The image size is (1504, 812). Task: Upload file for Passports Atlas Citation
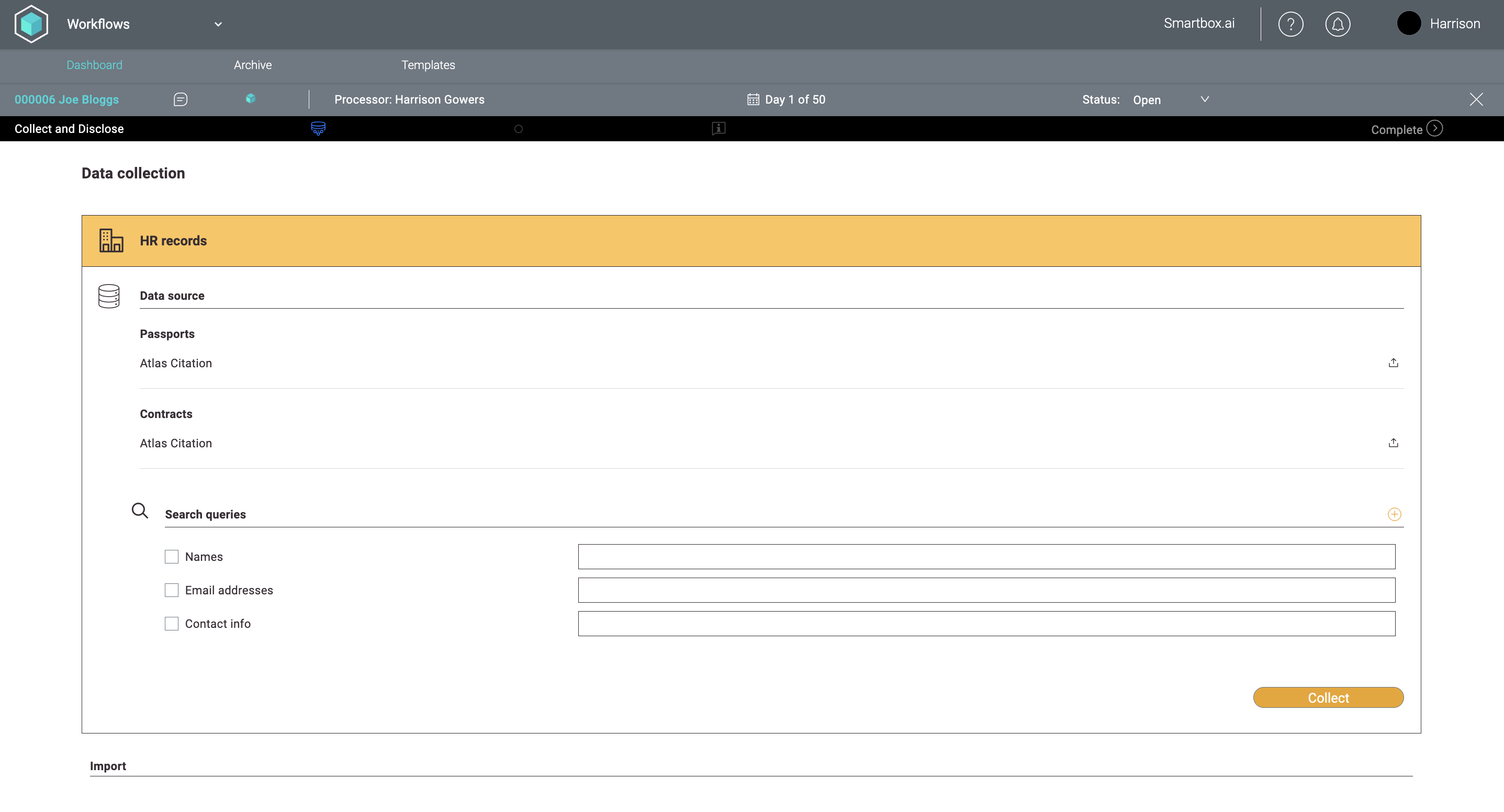[1393, 363]
